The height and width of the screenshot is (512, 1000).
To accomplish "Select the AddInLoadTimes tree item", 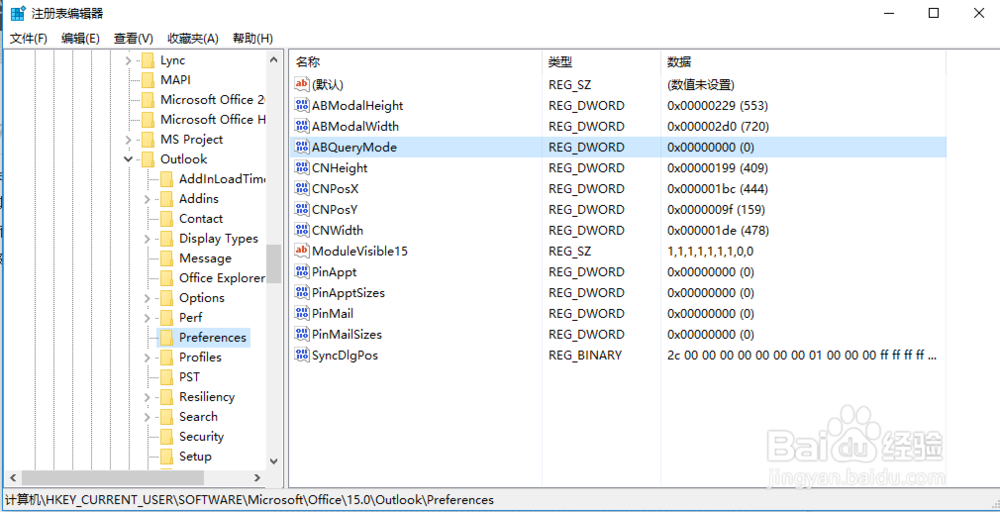I will [221, 179].
